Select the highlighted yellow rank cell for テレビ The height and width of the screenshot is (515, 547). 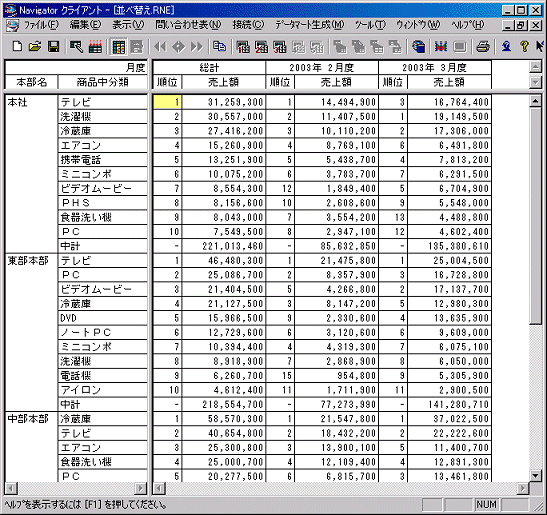(x=167, y=102)
